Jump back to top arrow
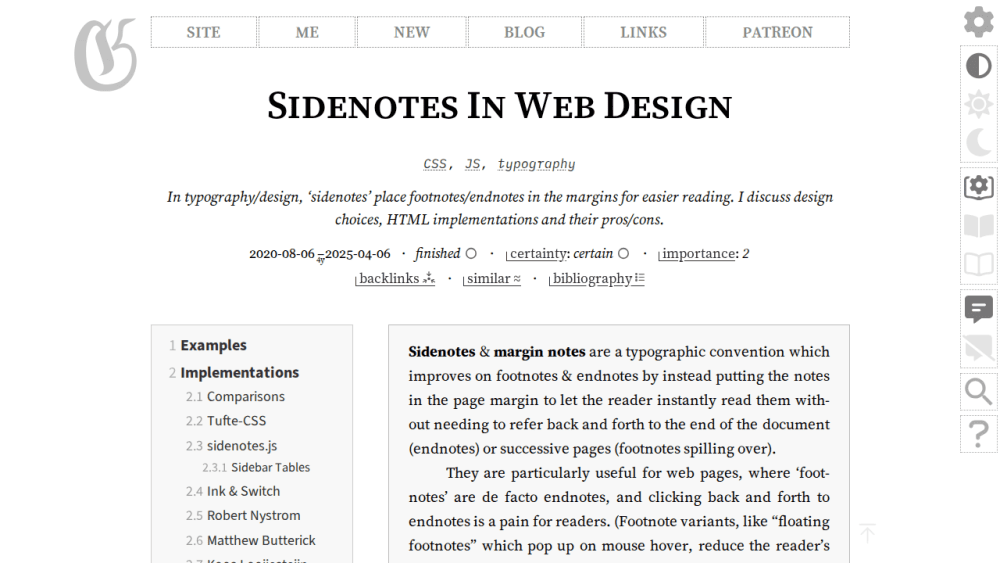The width and height of the screenshot is (1000, 563). pos(867,533)
